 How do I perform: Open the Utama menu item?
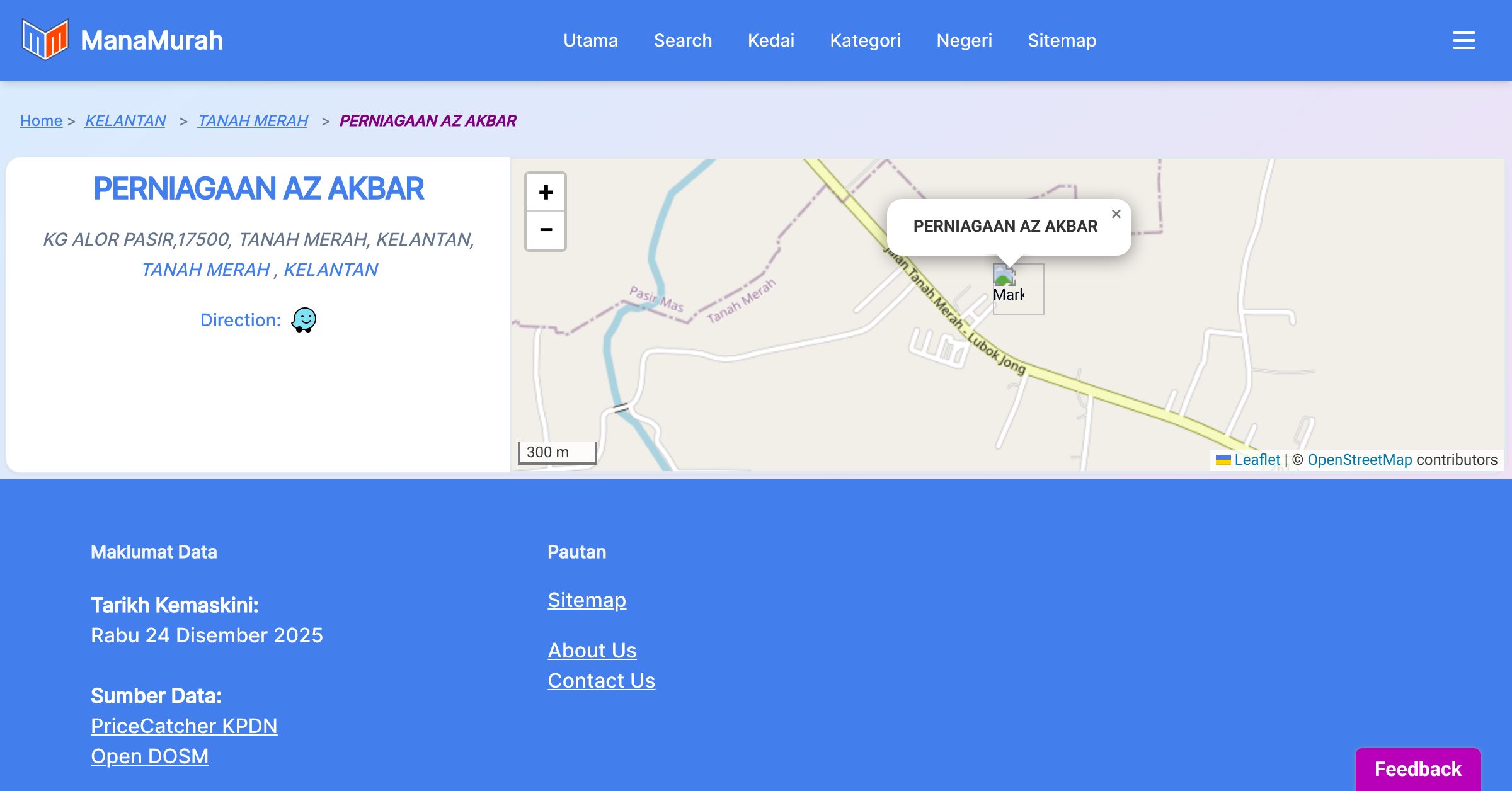pos(590,40)
